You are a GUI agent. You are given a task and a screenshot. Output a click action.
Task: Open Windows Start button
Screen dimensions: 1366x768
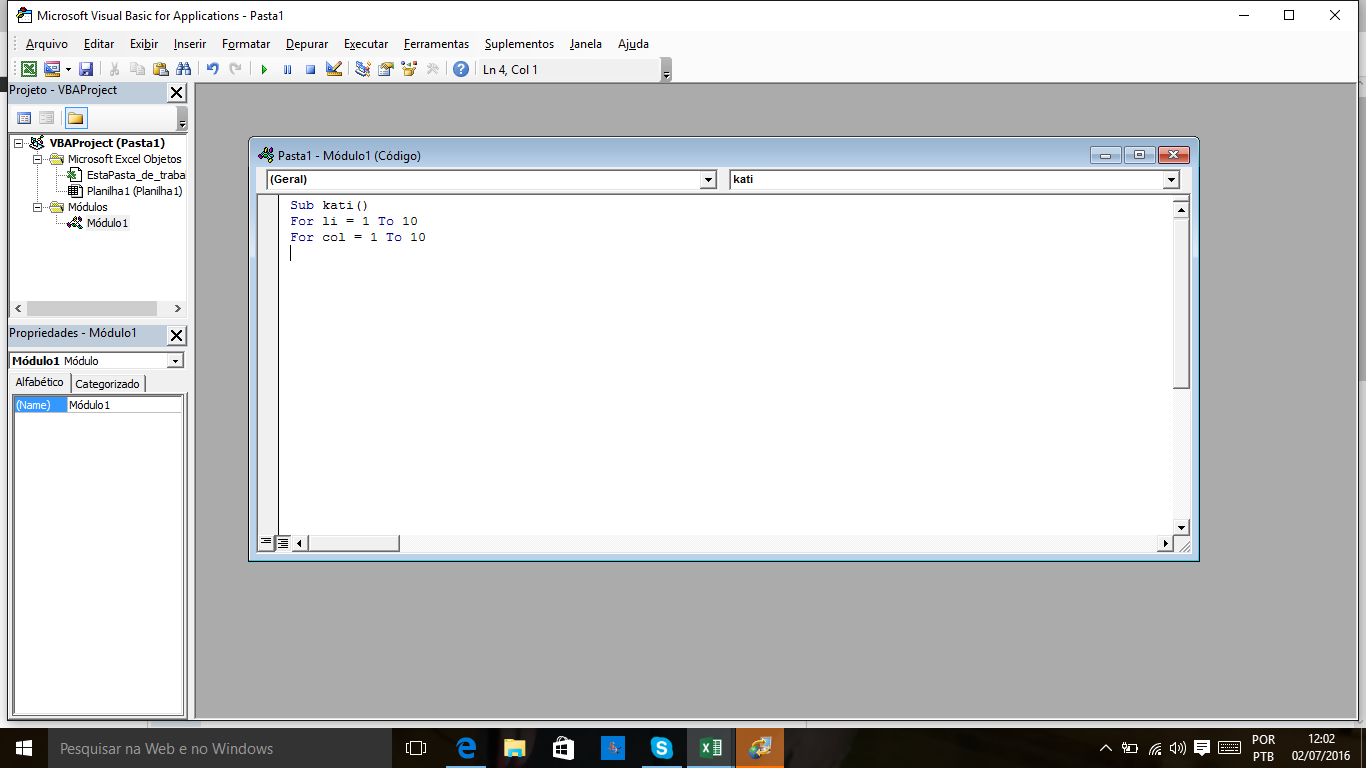24,748
